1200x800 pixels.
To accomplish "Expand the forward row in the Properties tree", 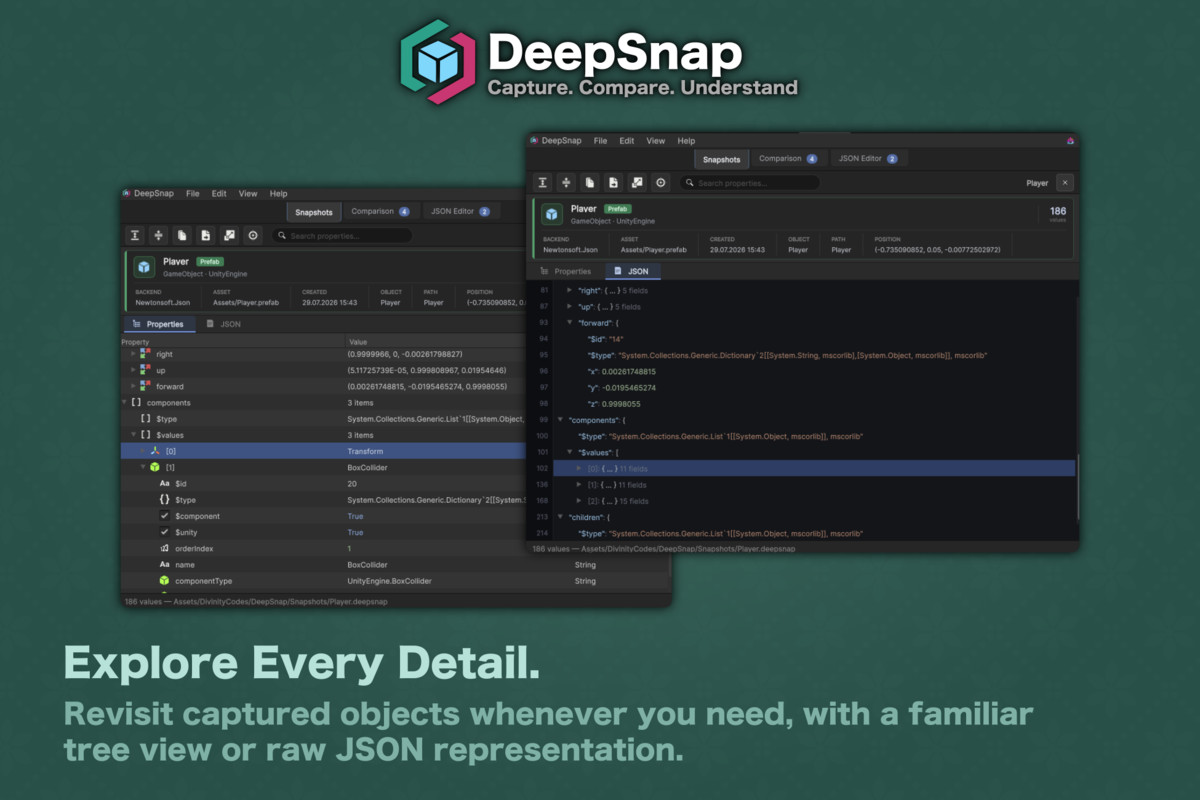I will (133, 386).
